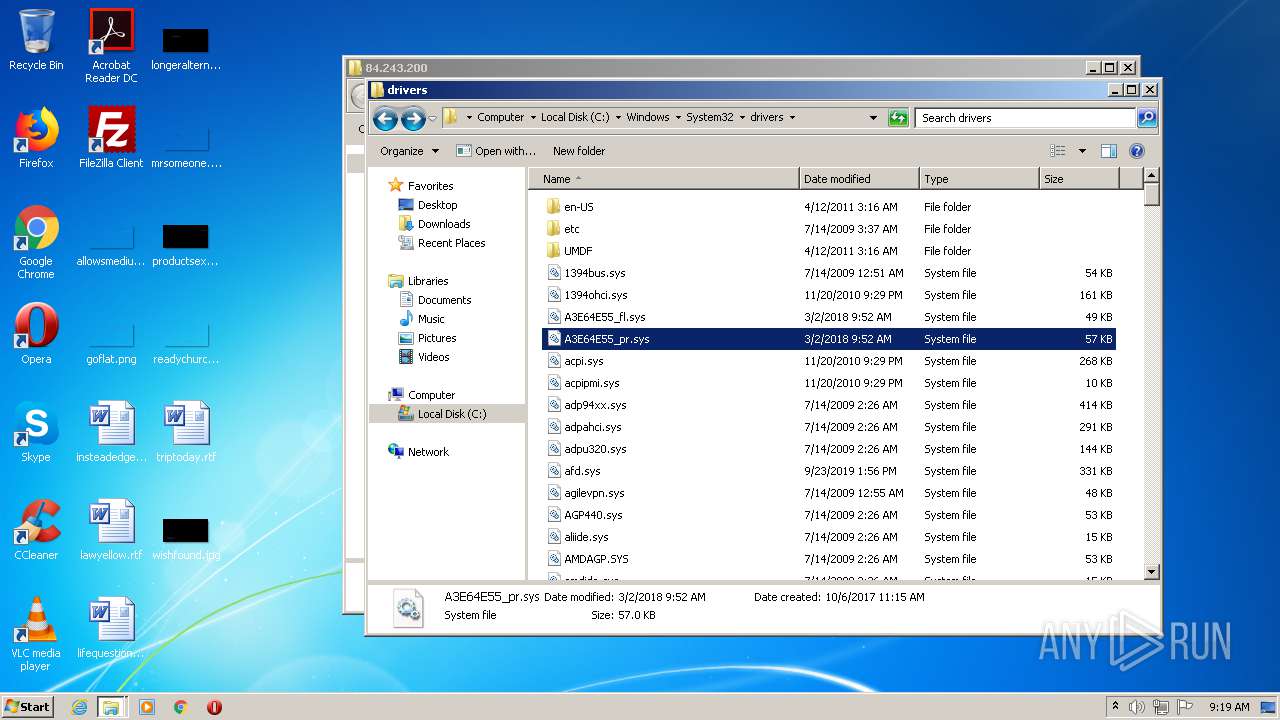Open the Help question mark icon
1280x720 pixels.
point(1136,151)
